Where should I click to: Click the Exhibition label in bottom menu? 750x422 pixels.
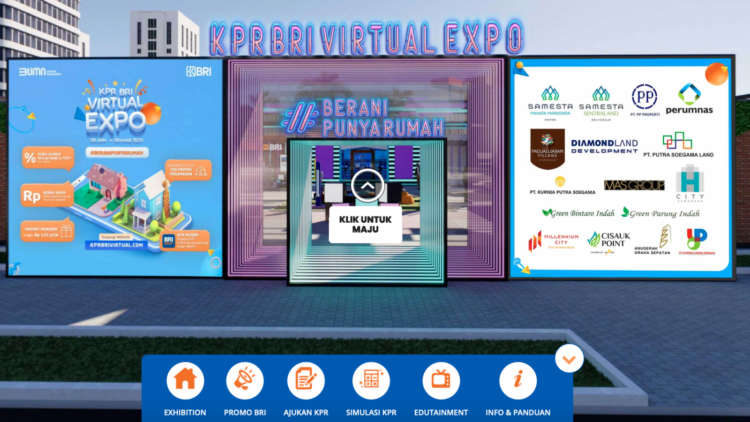[x=185, y=412]
